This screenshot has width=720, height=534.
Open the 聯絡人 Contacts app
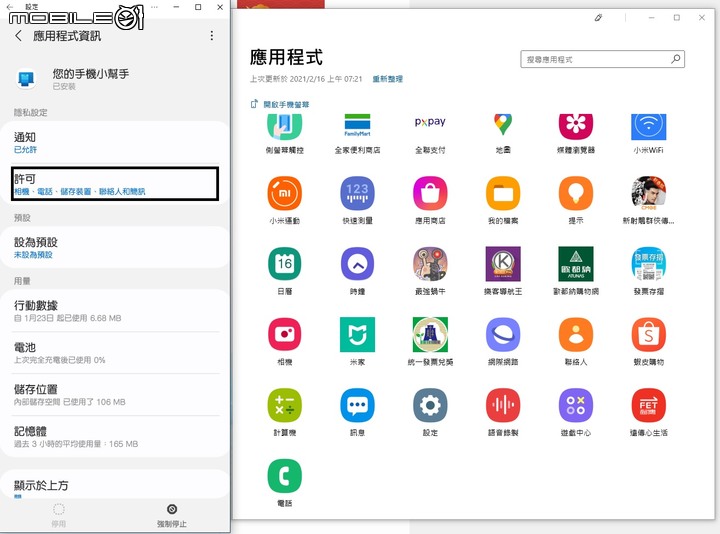coord(575,334)
